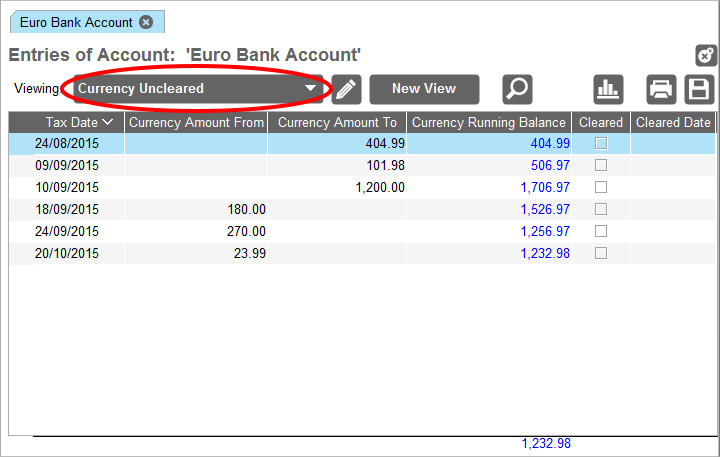Select the 24/08/2015 tax date cell
This screenshot has height=457, width=720.
[x=67, y=143]
